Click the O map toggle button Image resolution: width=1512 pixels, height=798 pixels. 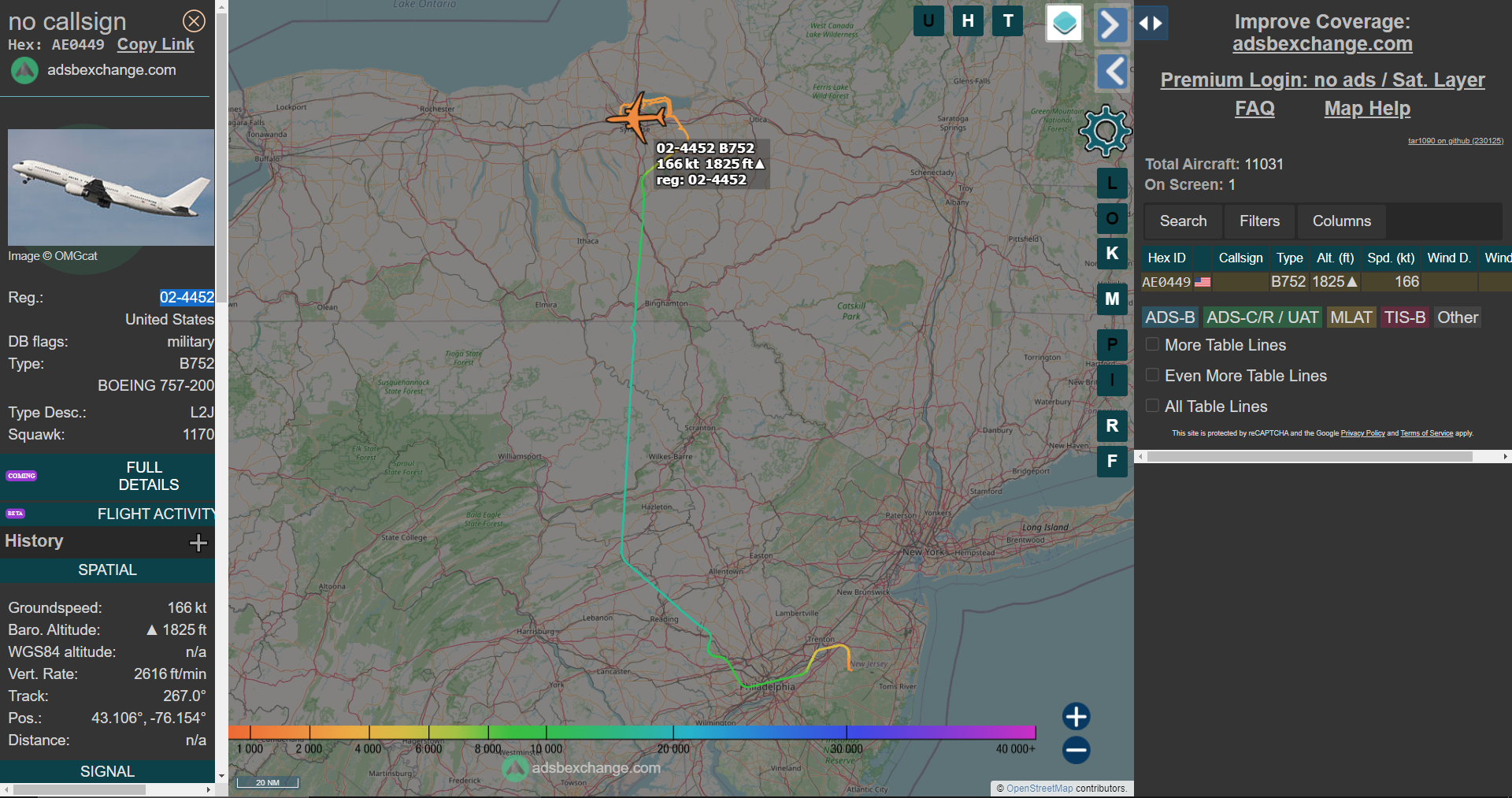(x=1112, y=218)
